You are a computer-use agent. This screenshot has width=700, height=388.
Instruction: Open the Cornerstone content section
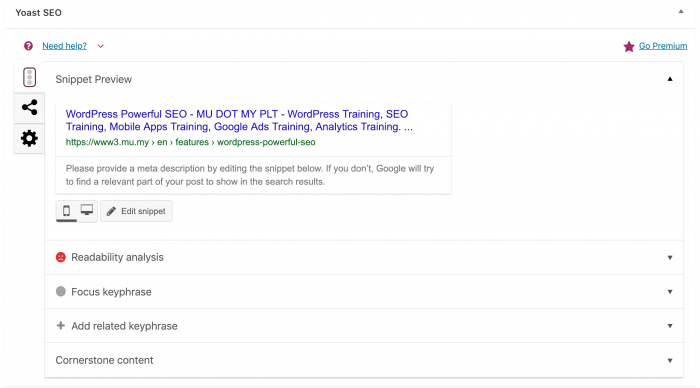click(x=364, y=360)
